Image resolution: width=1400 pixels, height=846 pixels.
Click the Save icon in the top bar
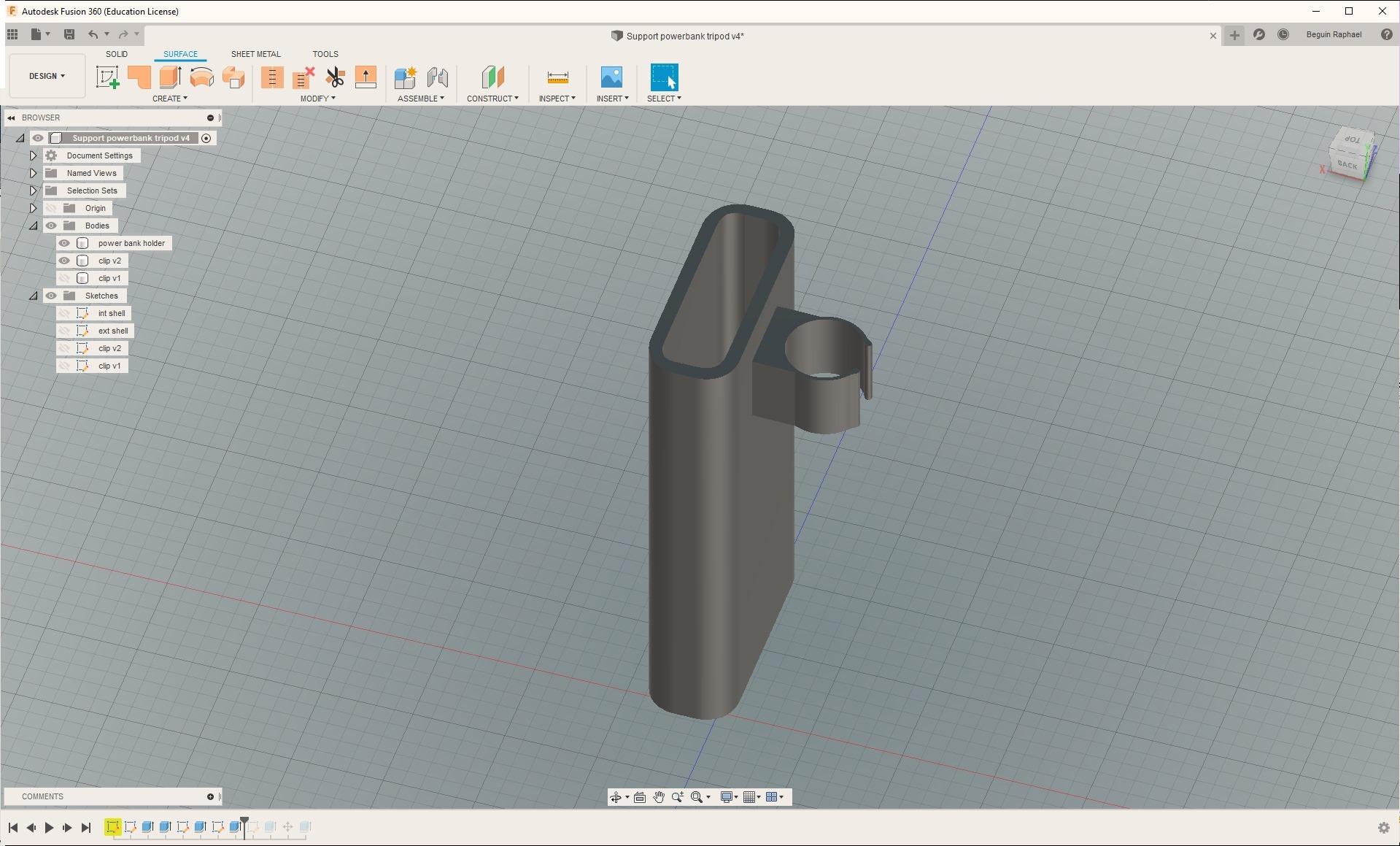pyautogui.click(x=69, y=34)
